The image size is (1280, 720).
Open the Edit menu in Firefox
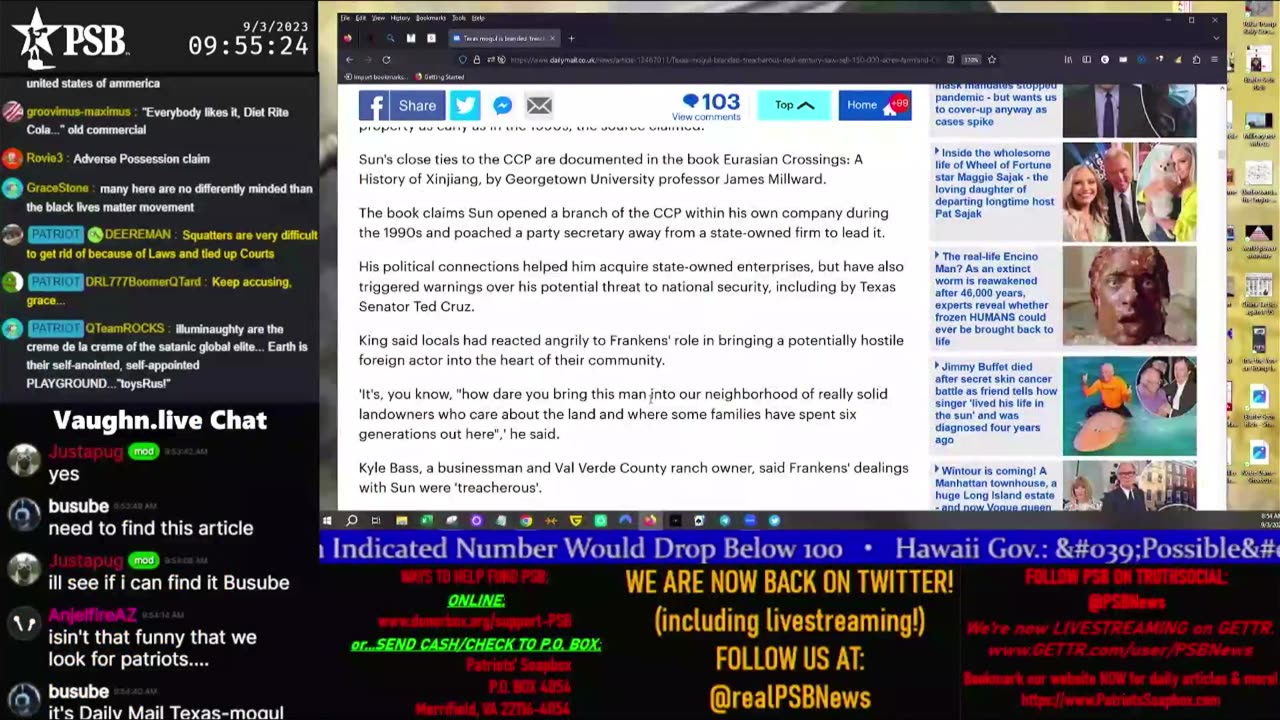coord(361,18)
